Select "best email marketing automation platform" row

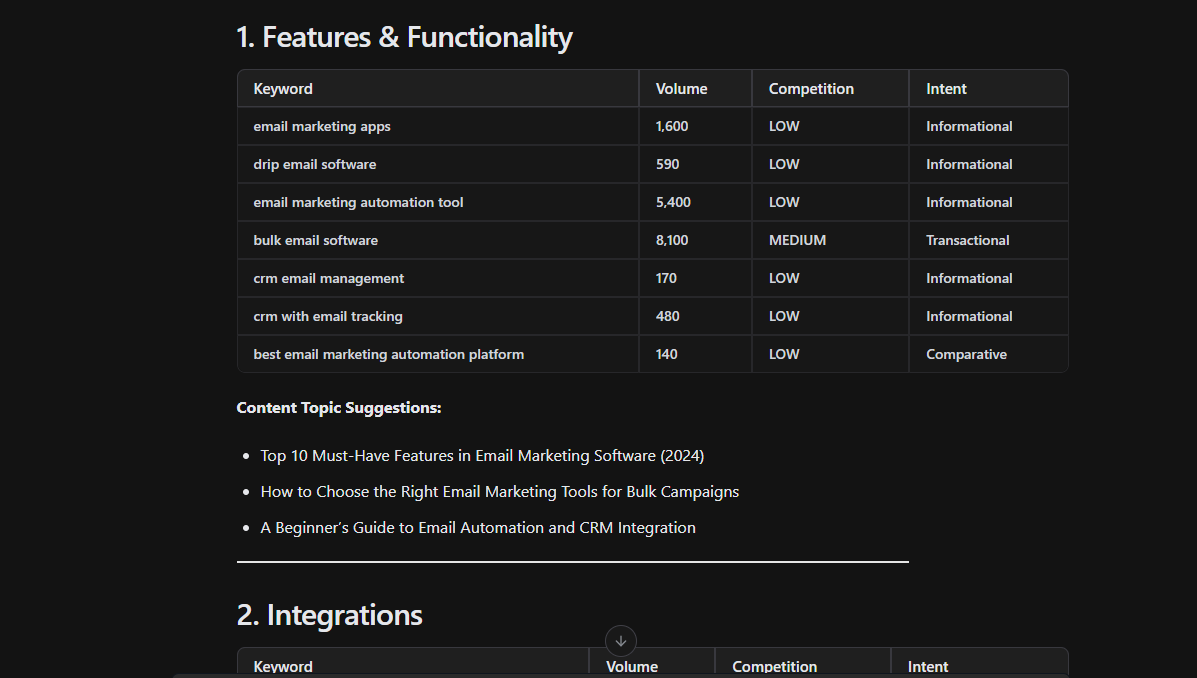(x=388, y=355)
